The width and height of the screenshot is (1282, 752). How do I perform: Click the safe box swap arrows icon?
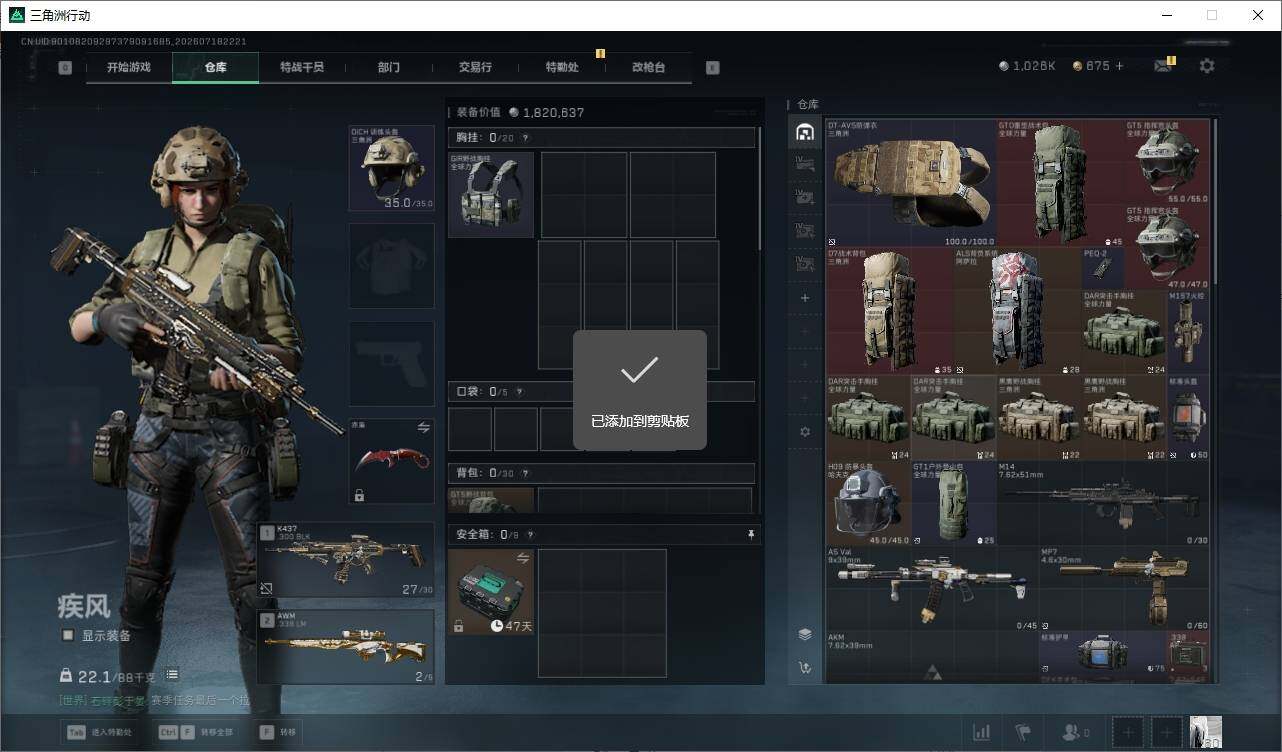[x=522, y=558]
